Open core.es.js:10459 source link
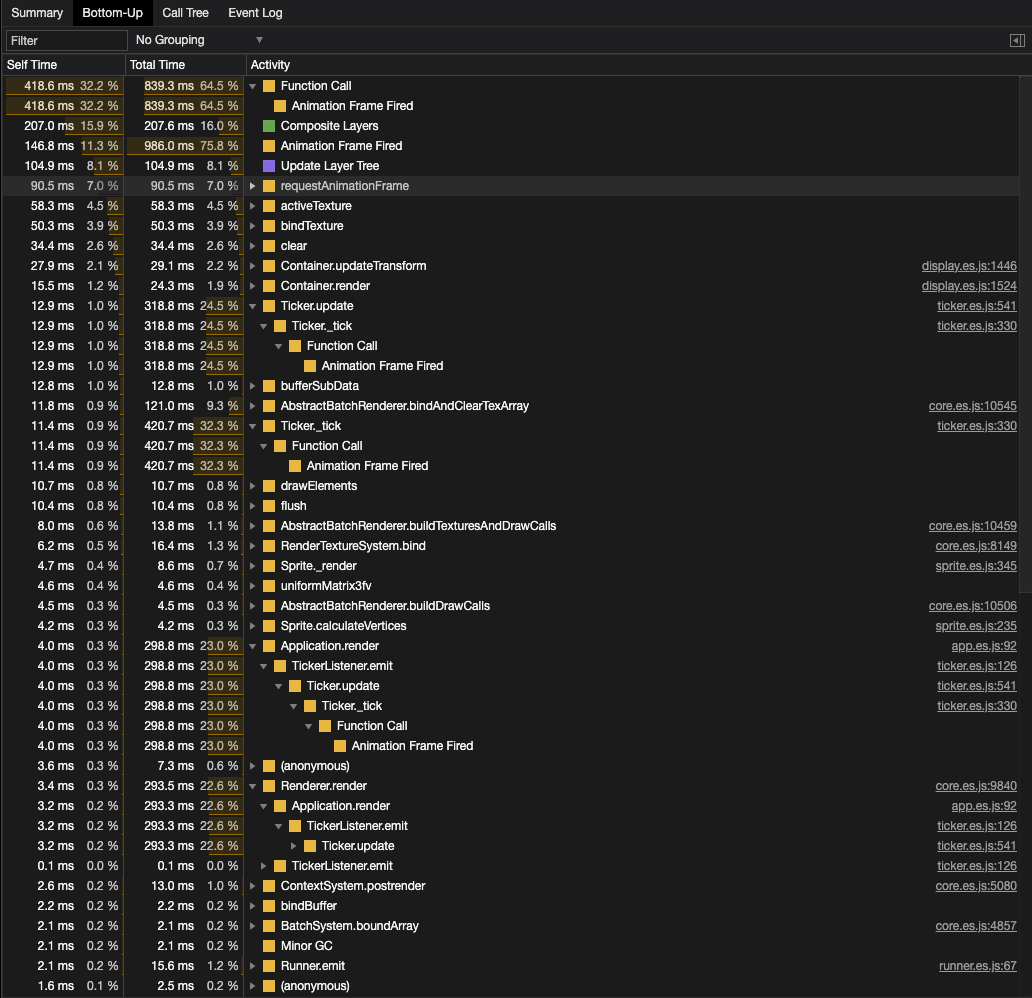1032x998 pixels. pos(972,525)
